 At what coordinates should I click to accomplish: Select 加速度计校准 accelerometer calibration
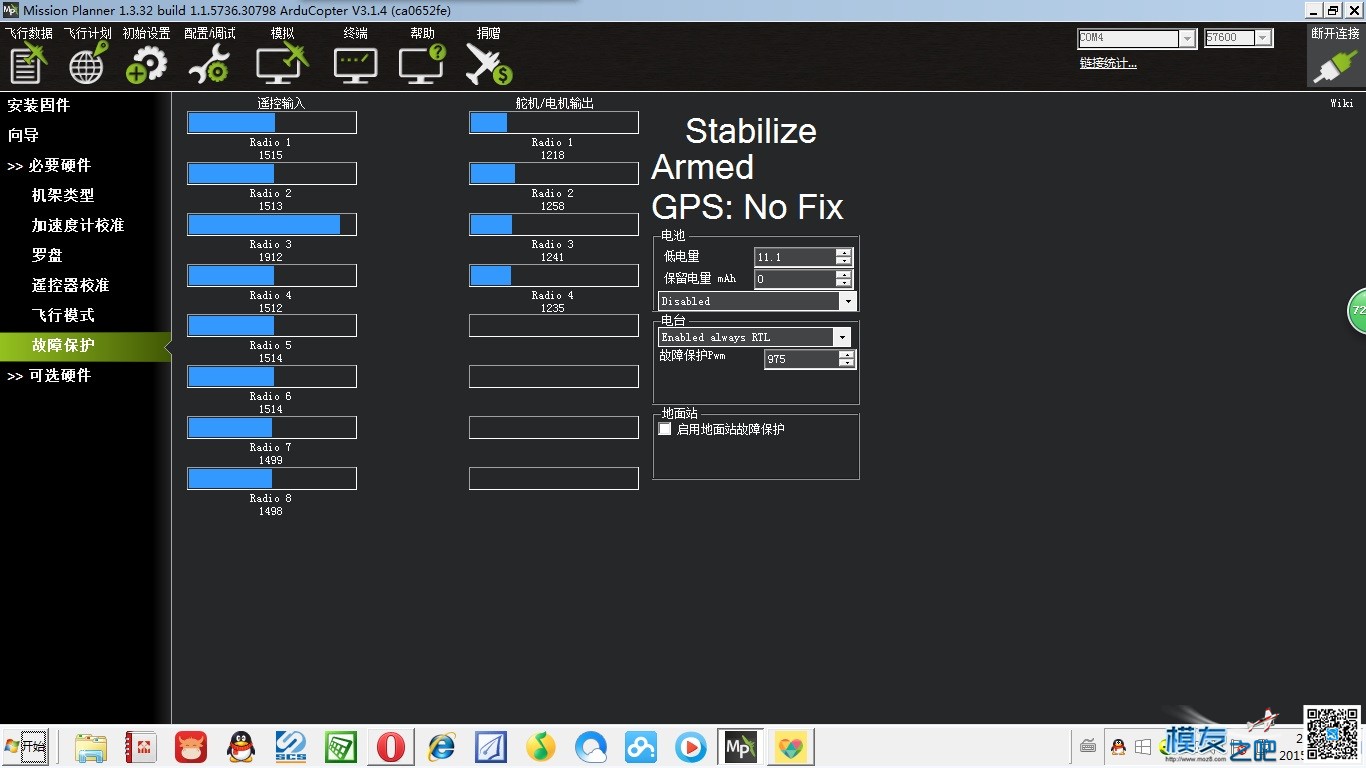pos(78,225)
